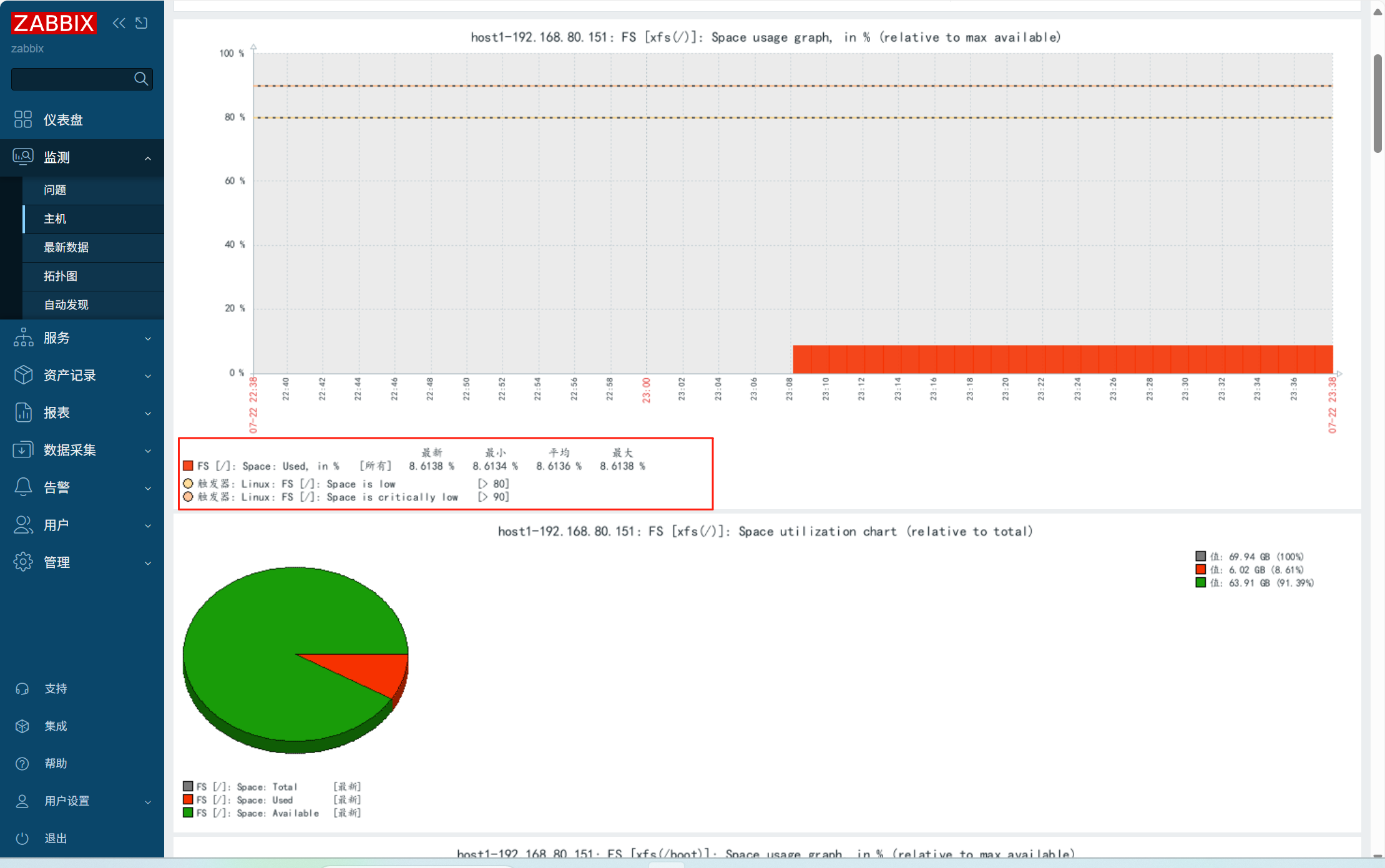Open the 仪表盘 menu label

pyautogui.click(x=63, y=120)
